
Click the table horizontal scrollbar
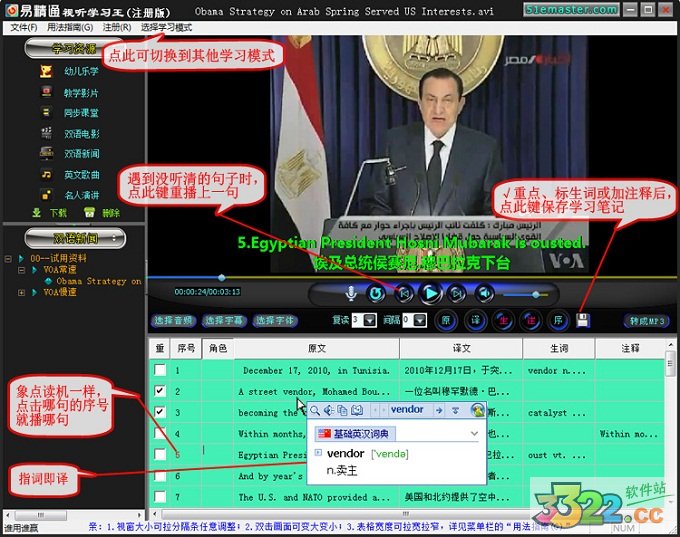coord(406,514)
